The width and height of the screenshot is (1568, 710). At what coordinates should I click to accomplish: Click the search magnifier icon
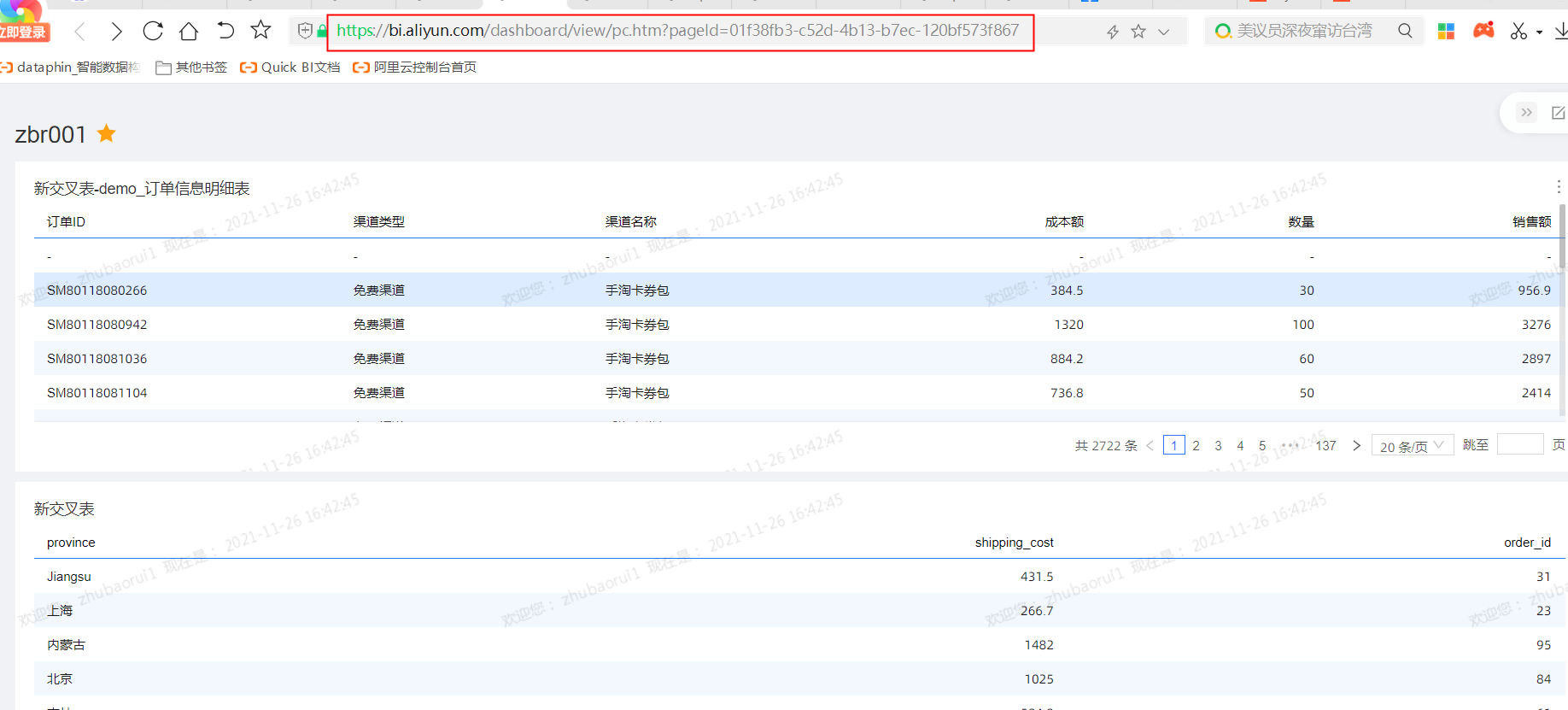pos(1405,32)
